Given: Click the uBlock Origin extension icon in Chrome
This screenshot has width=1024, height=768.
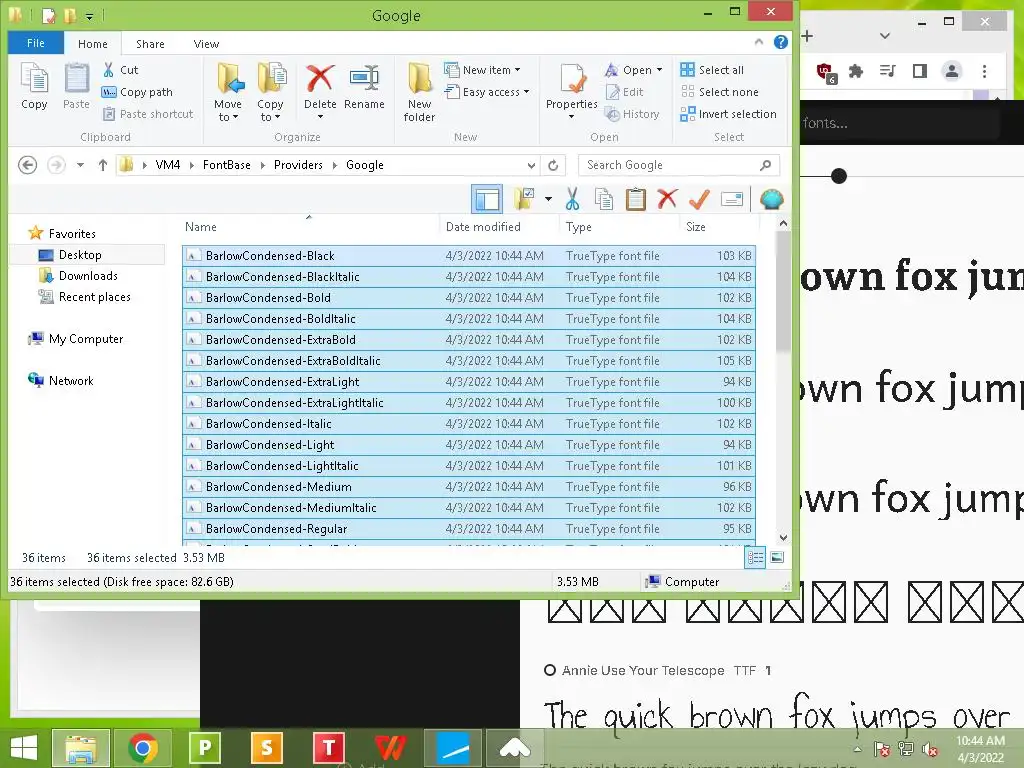Looking at the screenshot, I should [825, 72].
